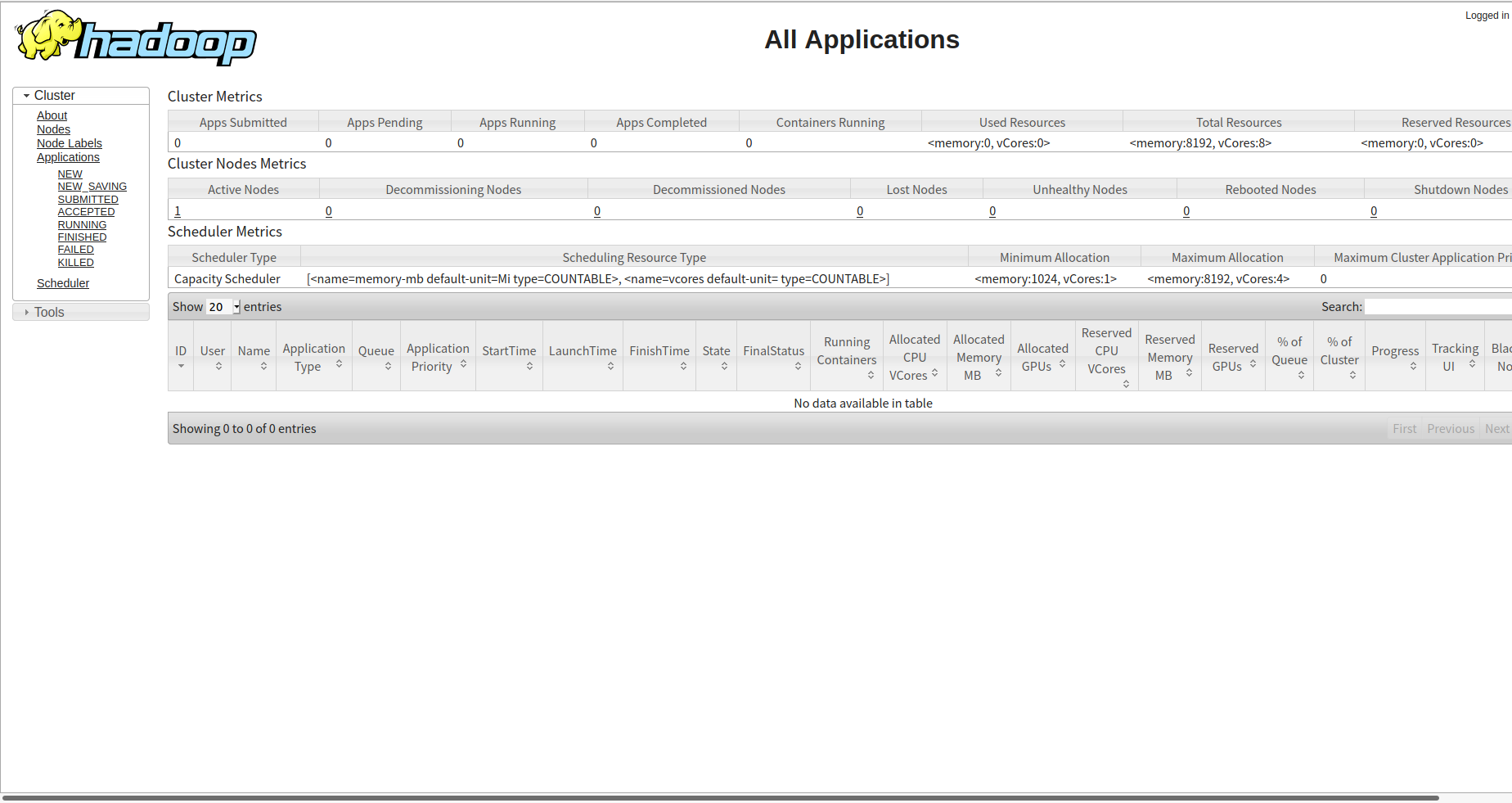Filter applications by RUNNING state

coord(82,225)
